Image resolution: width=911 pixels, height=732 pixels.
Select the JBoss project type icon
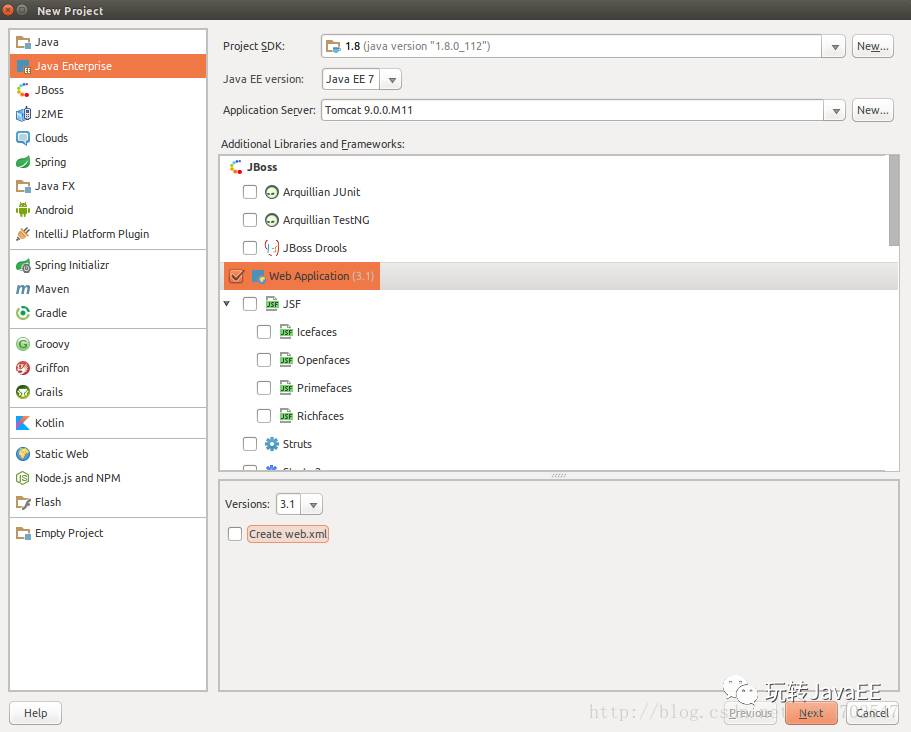[23, 90]
